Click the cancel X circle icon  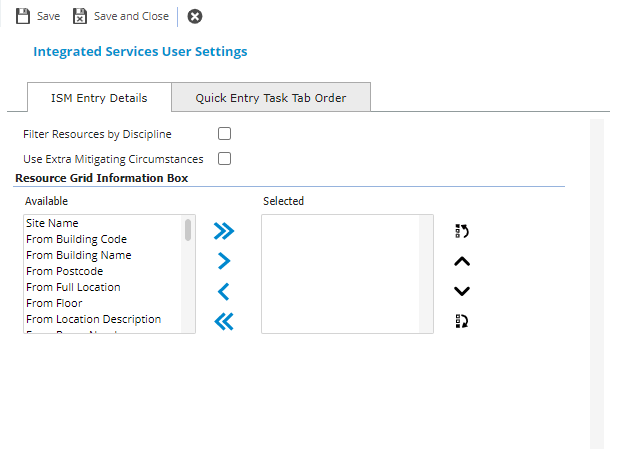coord(195,16)
